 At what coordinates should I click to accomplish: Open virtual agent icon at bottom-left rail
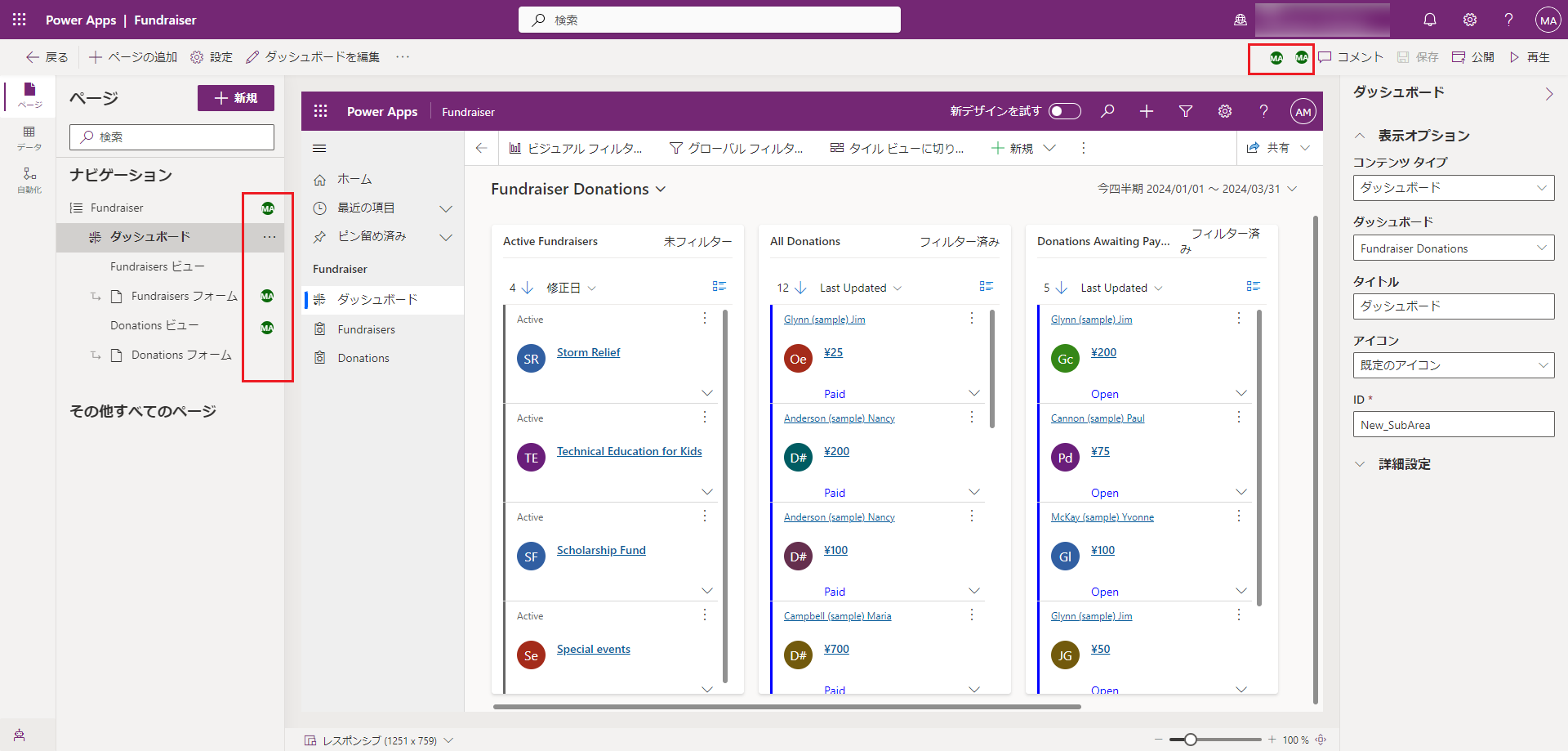tap(20, 735)
